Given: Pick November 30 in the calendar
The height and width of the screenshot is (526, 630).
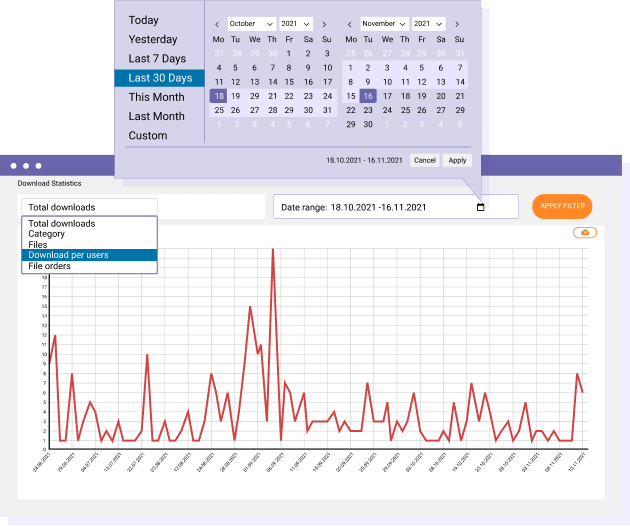Looking at the screenshot, I should [368, 125].
